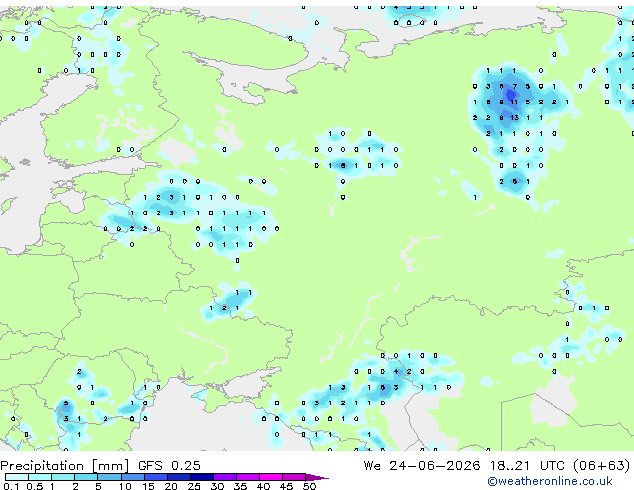Click the 'Precipitation [mm]' title label
The width and height of the screenshot is (634, 490).
pos(65,466)
